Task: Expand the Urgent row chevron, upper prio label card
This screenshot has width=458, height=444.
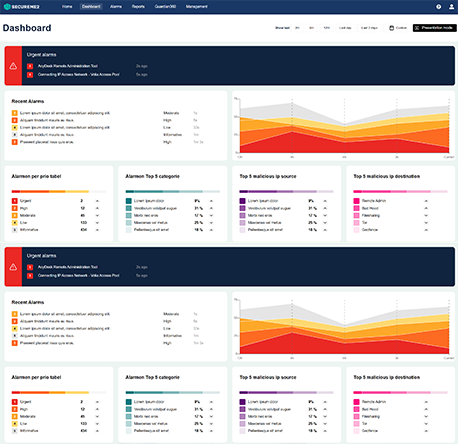Action: click(x=97, y=201)
